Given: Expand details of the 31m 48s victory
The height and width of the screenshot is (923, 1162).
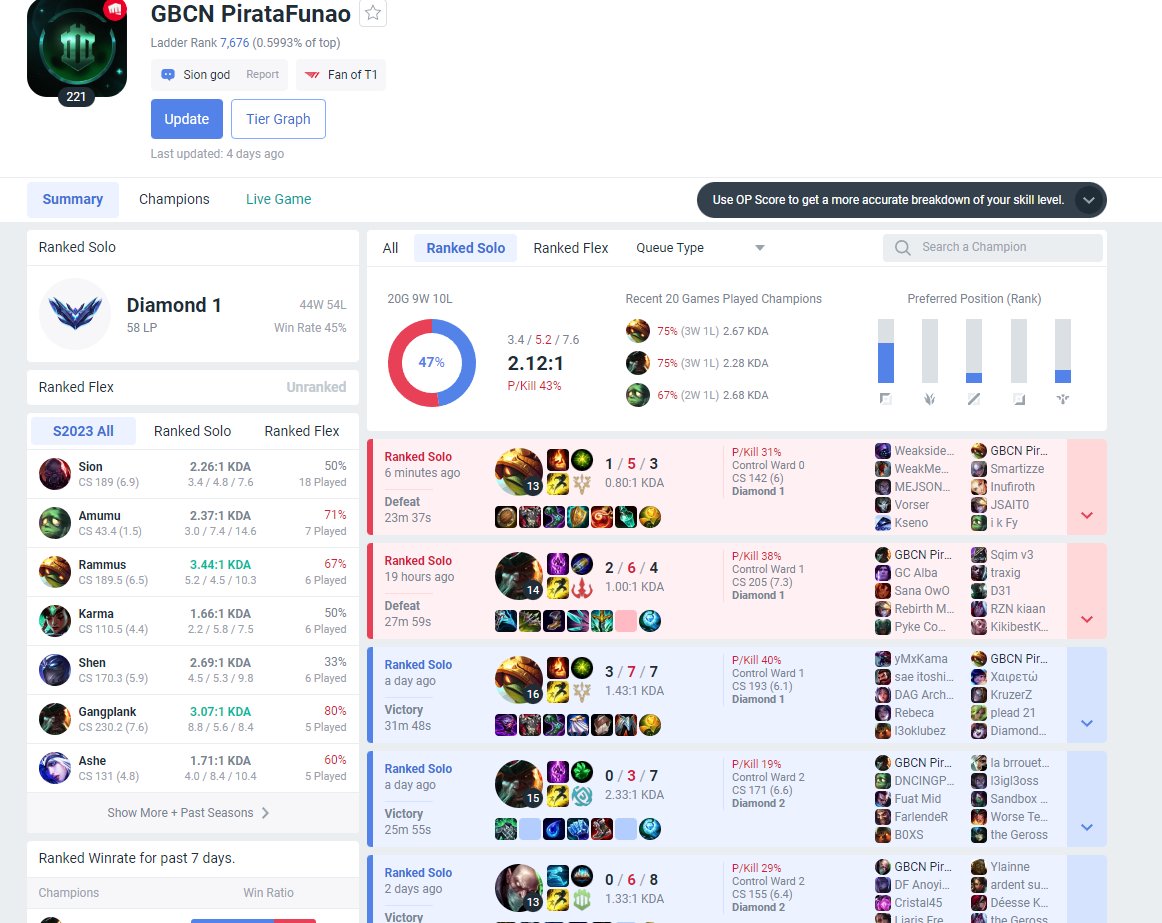Looking at the screenshot, I should pos(1086,695).
